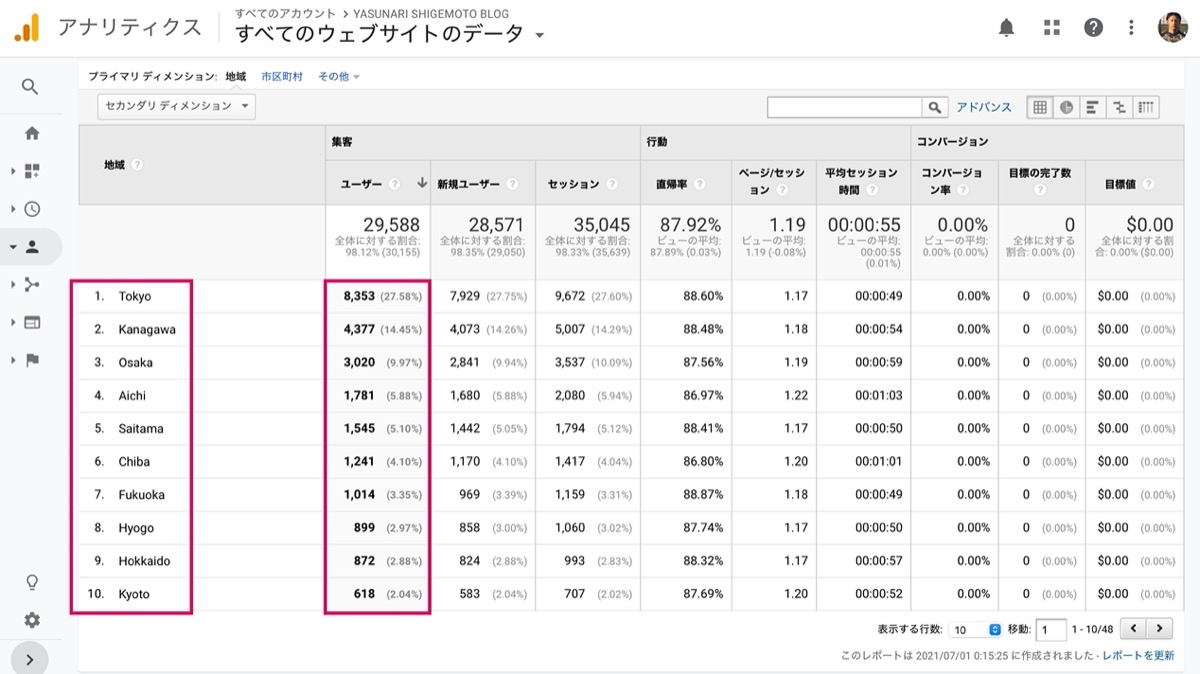Open the Google apps grid
The width and height of the screenshot is (1200, 674).
[1051, 28]
